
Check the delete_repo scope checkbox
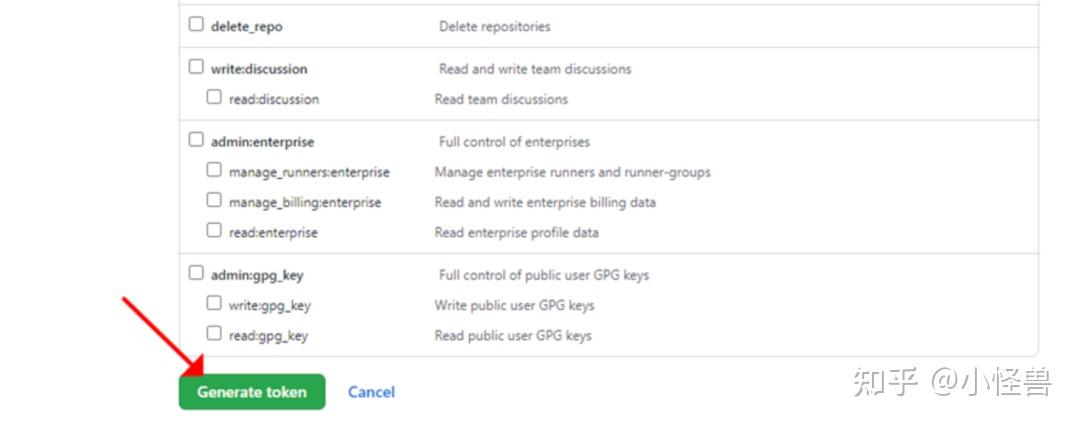coord(196,25)
